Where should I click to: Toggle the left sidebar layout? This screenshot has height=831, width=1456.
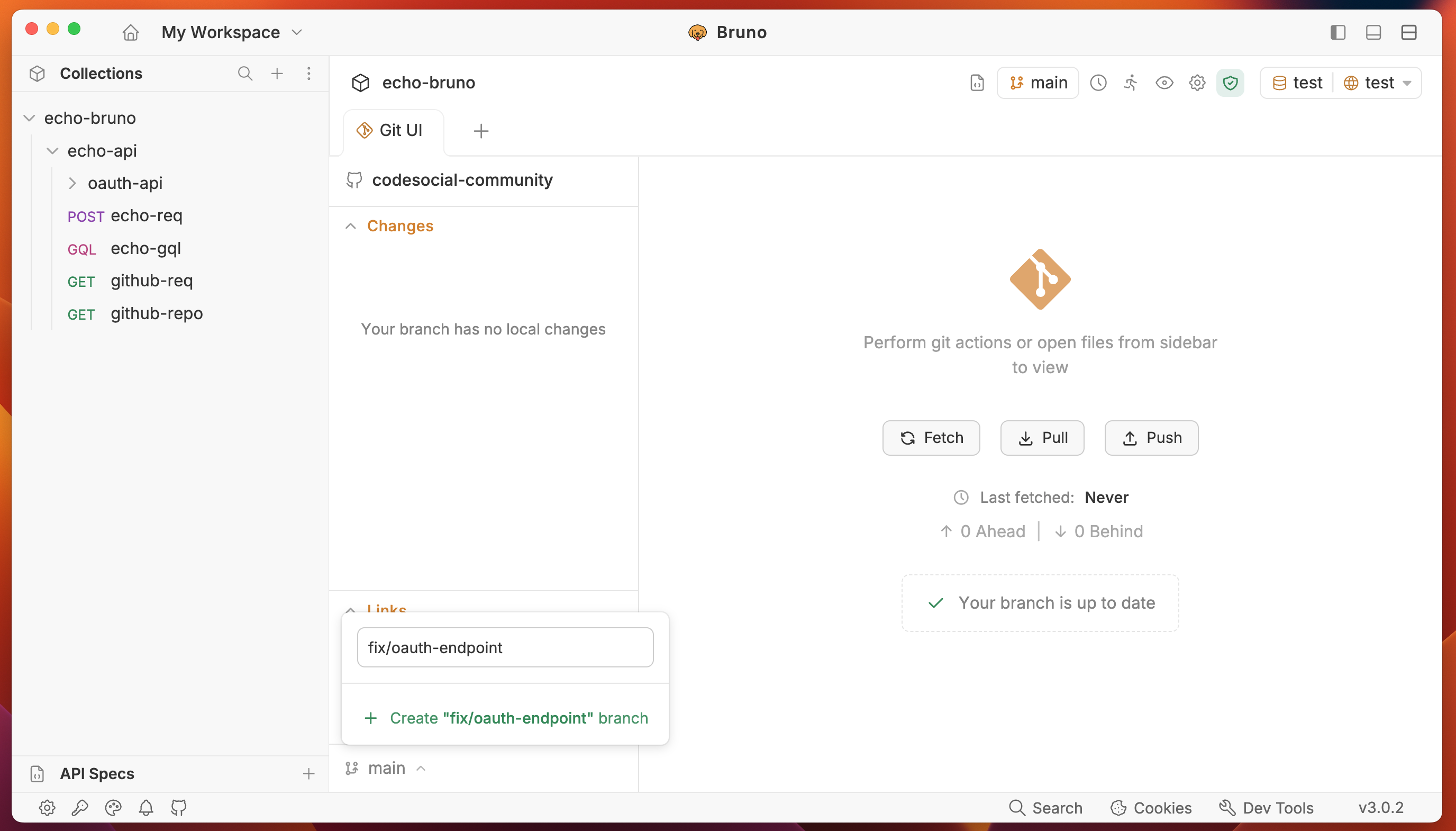tap(1338, 32)
